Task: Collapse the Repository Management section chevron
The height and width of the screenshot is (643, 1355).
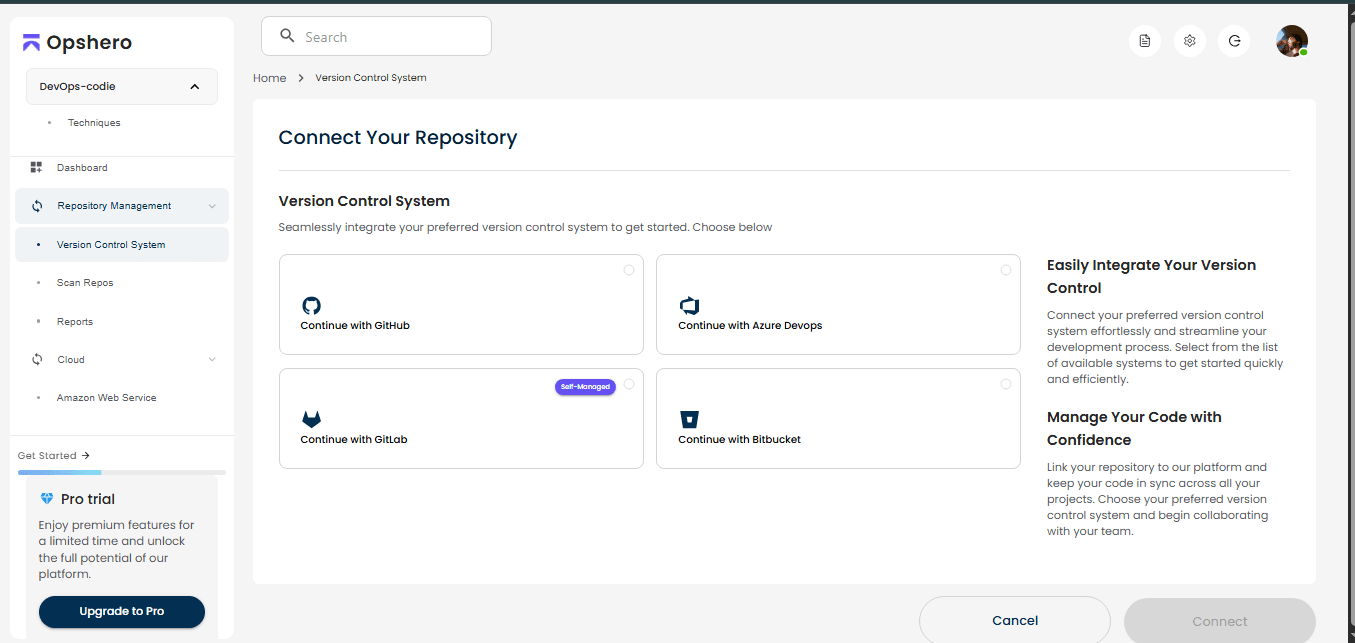Action: pyautogui.click(x=212, y=206)
